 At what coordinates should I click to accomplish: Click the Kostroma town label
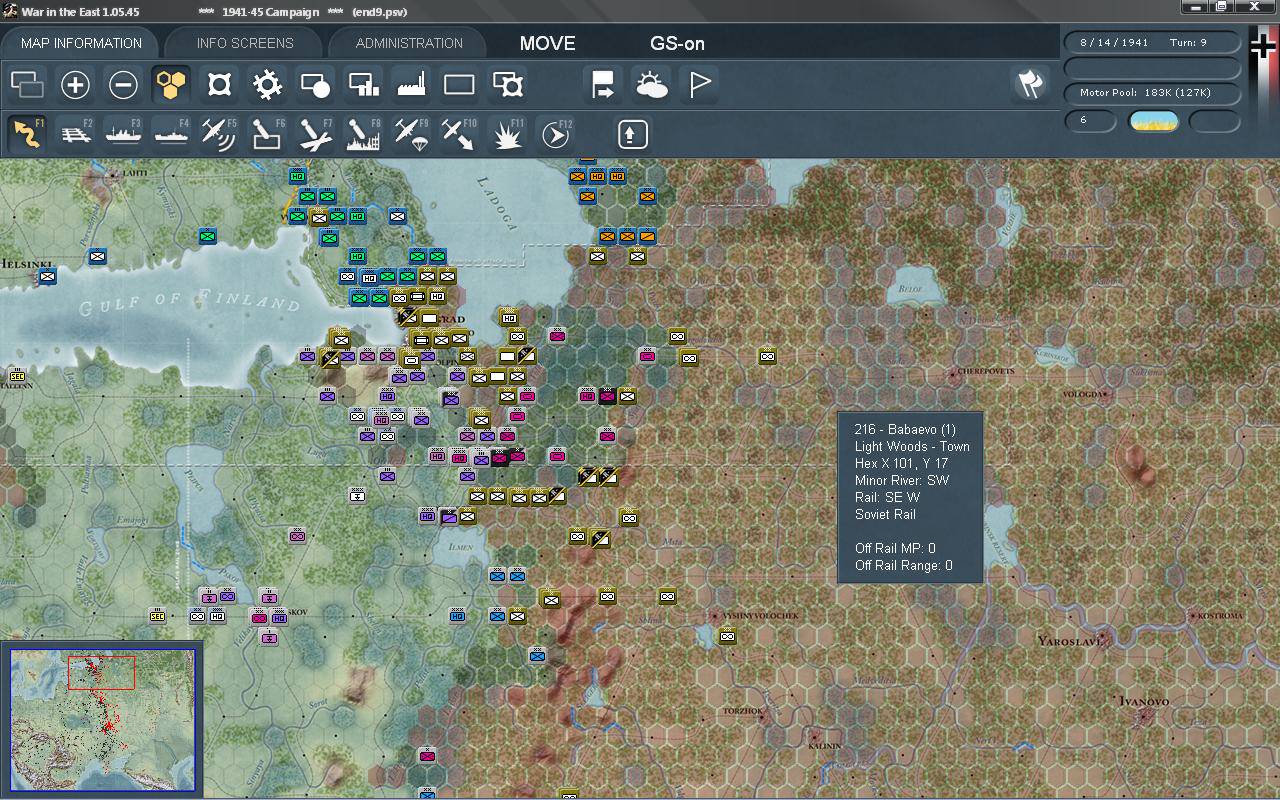pyautogui.click(x=1220, y=616)
